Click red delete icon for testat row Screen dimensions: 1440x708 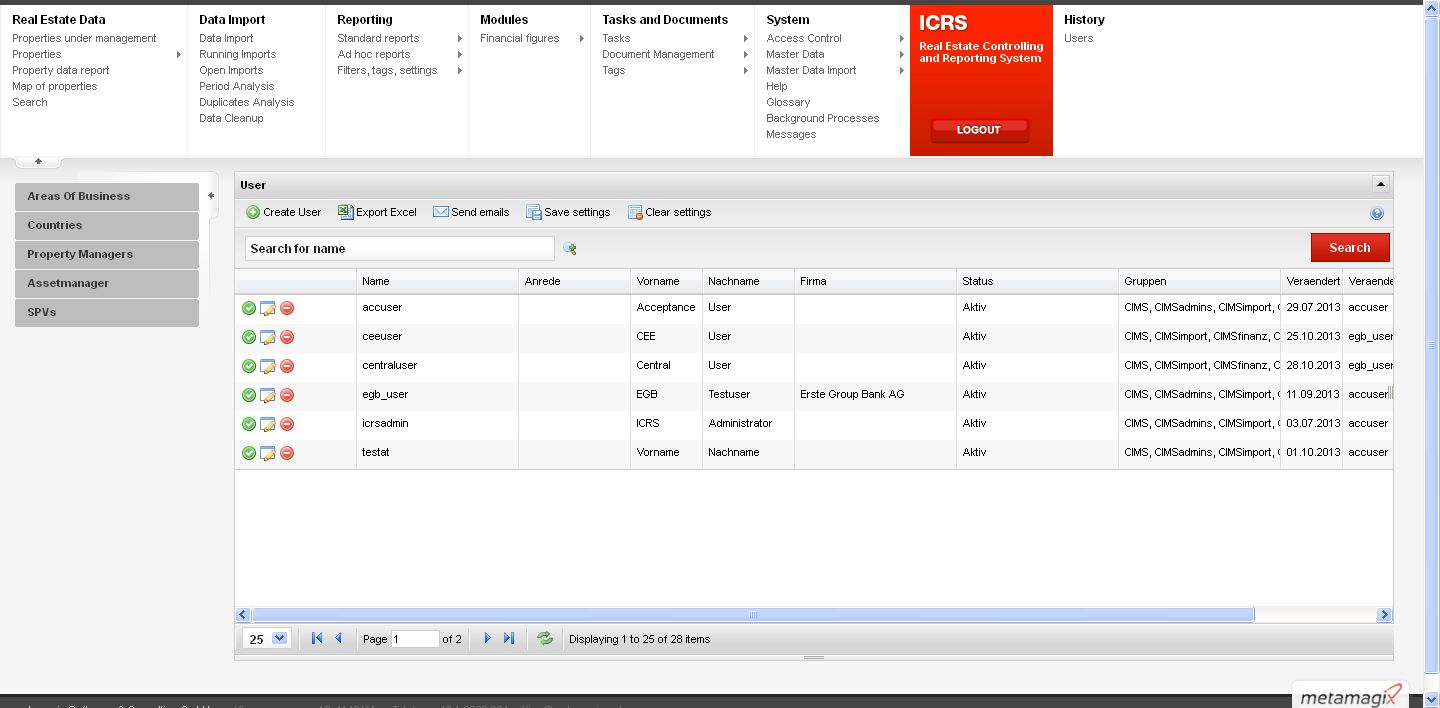click(x=287, y=453)
